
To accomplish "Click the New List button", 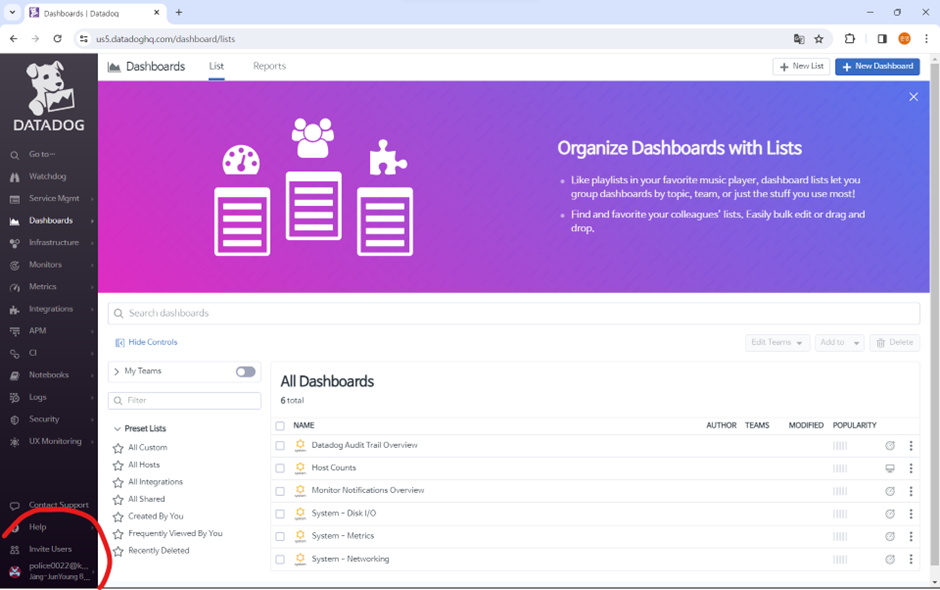I will click(x=801, y=67).
